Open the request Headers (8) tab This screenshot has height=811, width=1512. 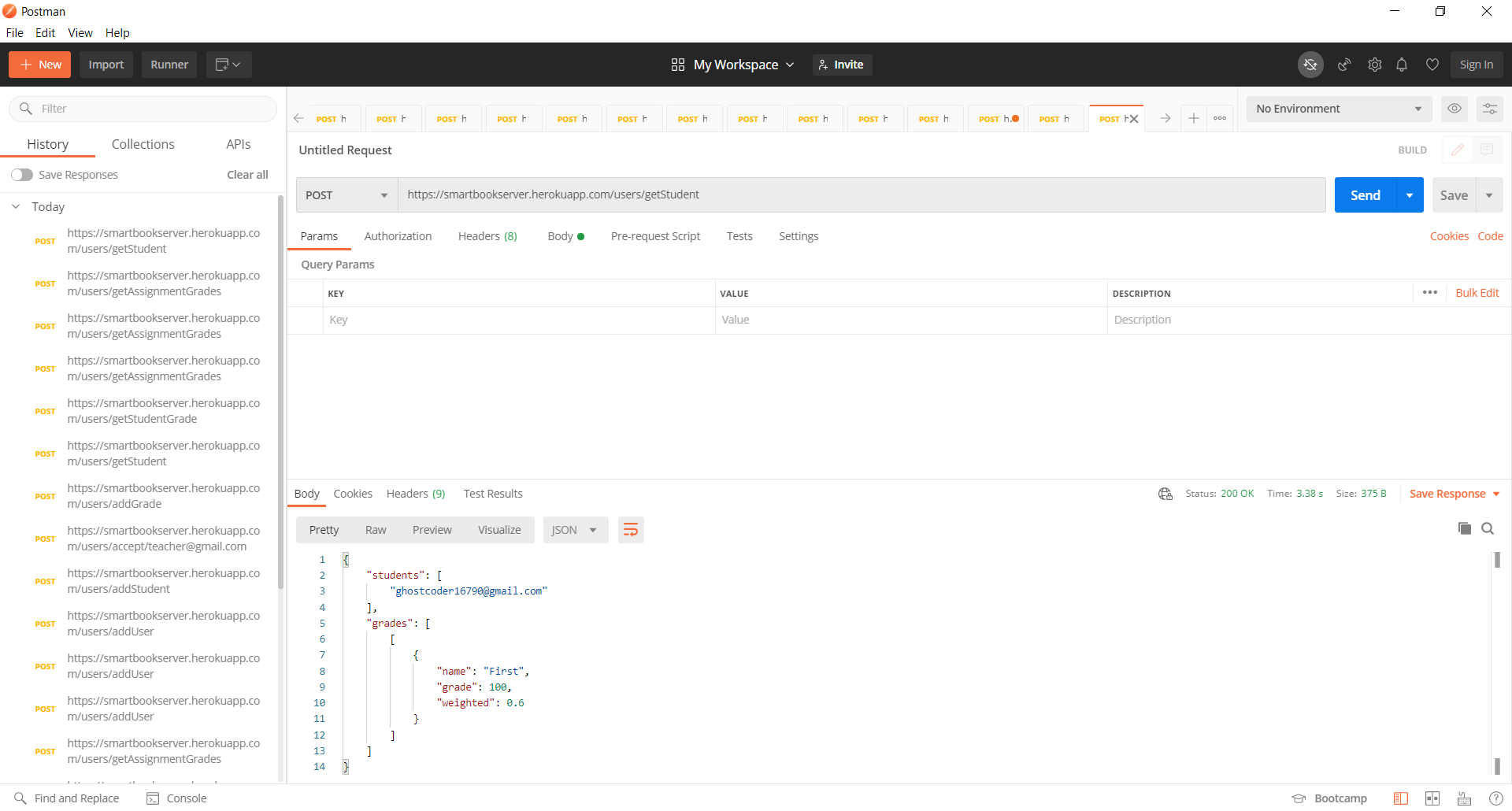(x=487, y=236)
